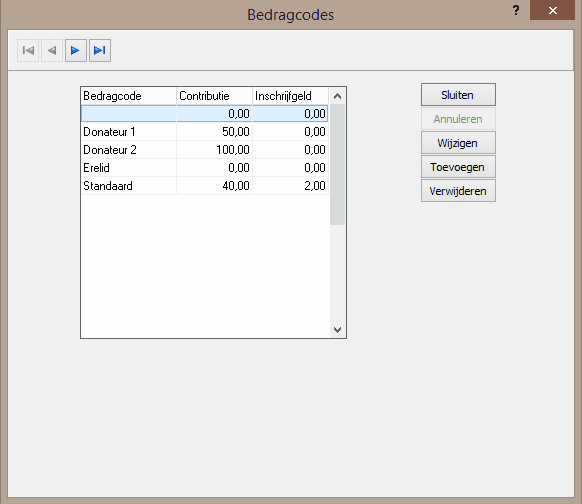
Task: Select the Erelid row
Action: pyautogui.click(x=204, y=168)
